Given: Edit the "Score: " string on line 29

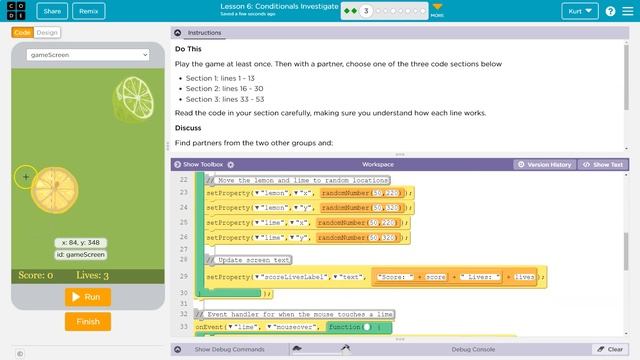Looking at the screenshot, I should pyautogui.click(x=395, y=277).
